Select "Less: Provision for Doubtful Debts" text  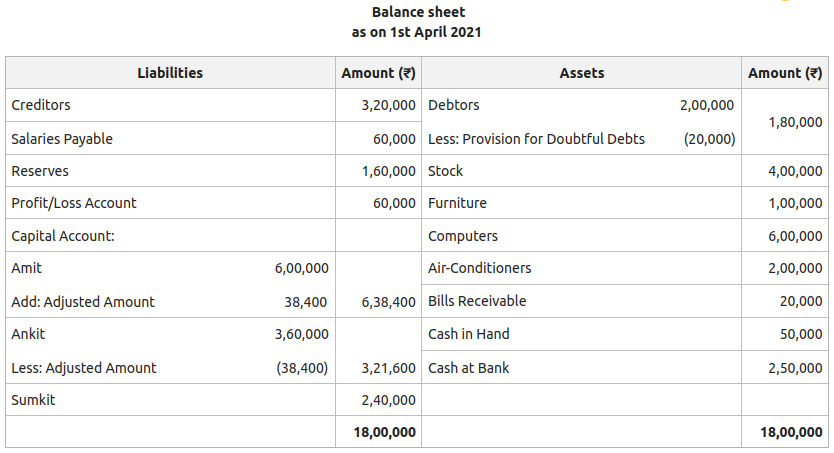point(536,139)
